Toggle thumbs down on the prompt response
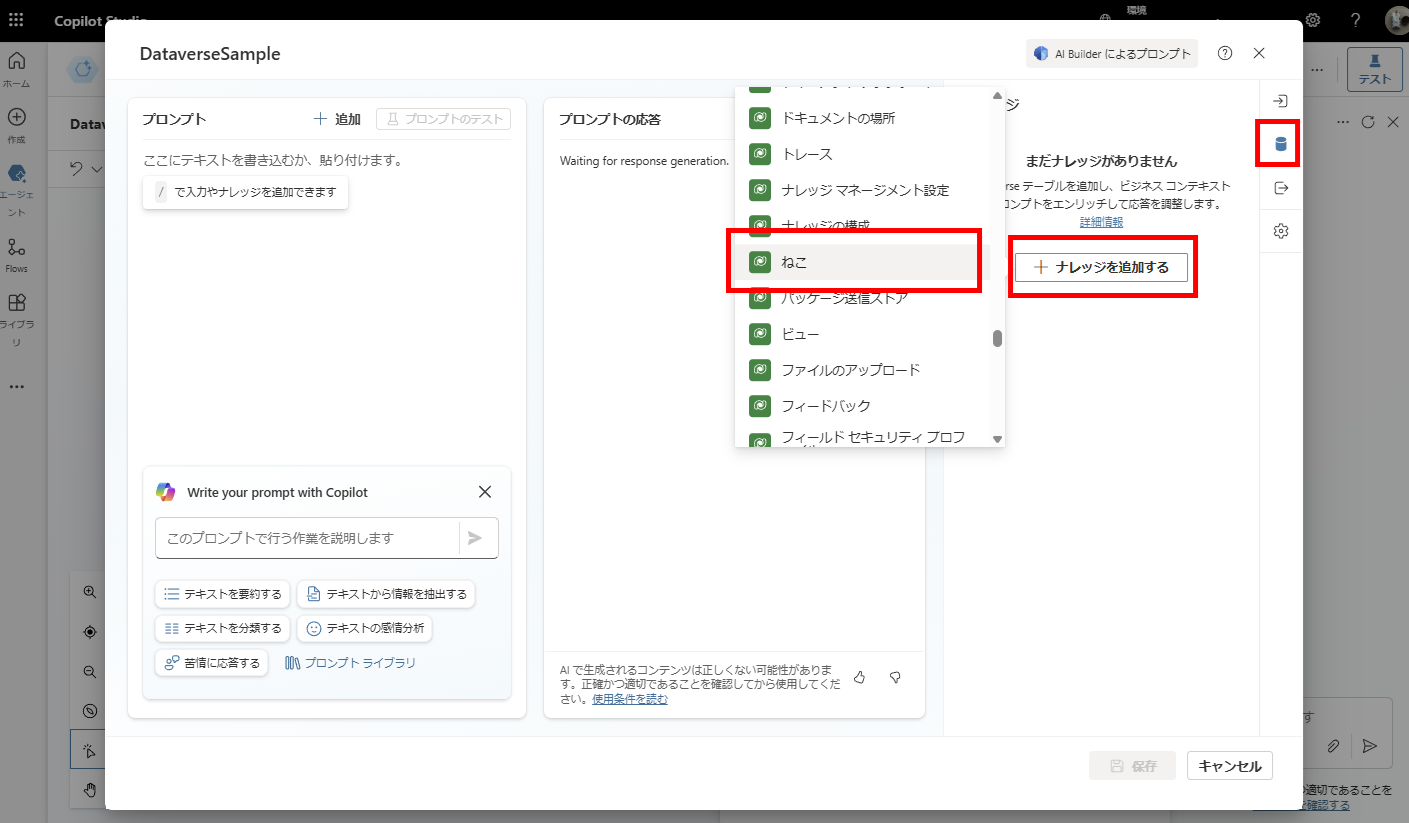Viewport: 1409px width, 823px height. click(894, 677)
